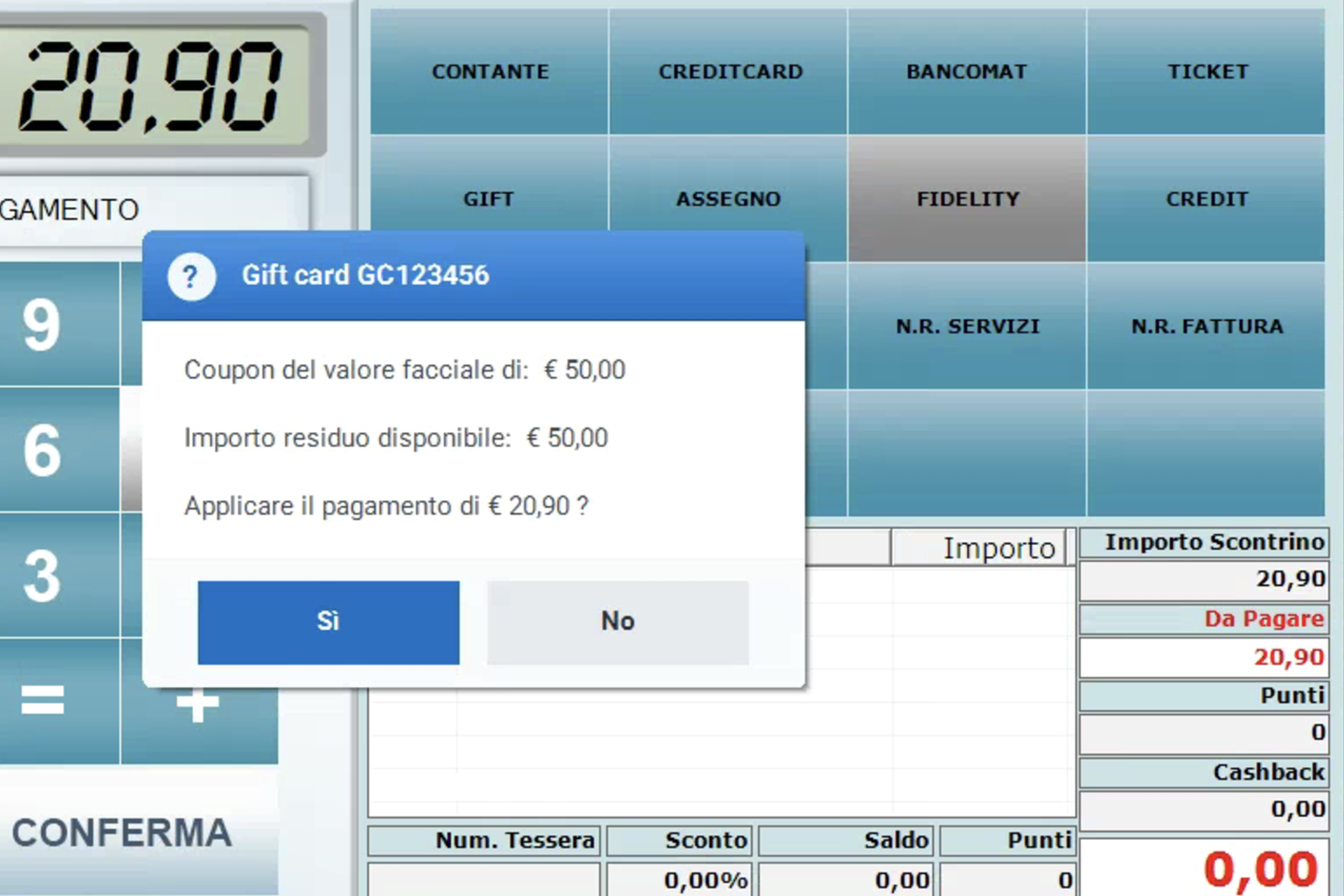Click the Sconto value 0,00%

pos(679,879)
